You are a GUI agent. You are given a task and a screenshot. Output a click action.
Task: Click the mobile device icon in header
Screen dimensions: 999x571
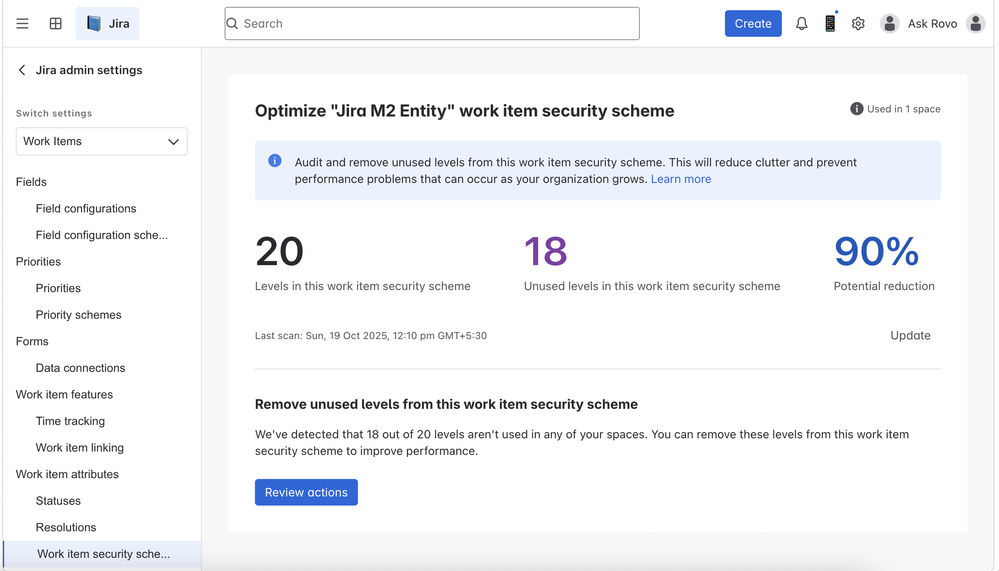pyautogui.click(x=830, y=24)
